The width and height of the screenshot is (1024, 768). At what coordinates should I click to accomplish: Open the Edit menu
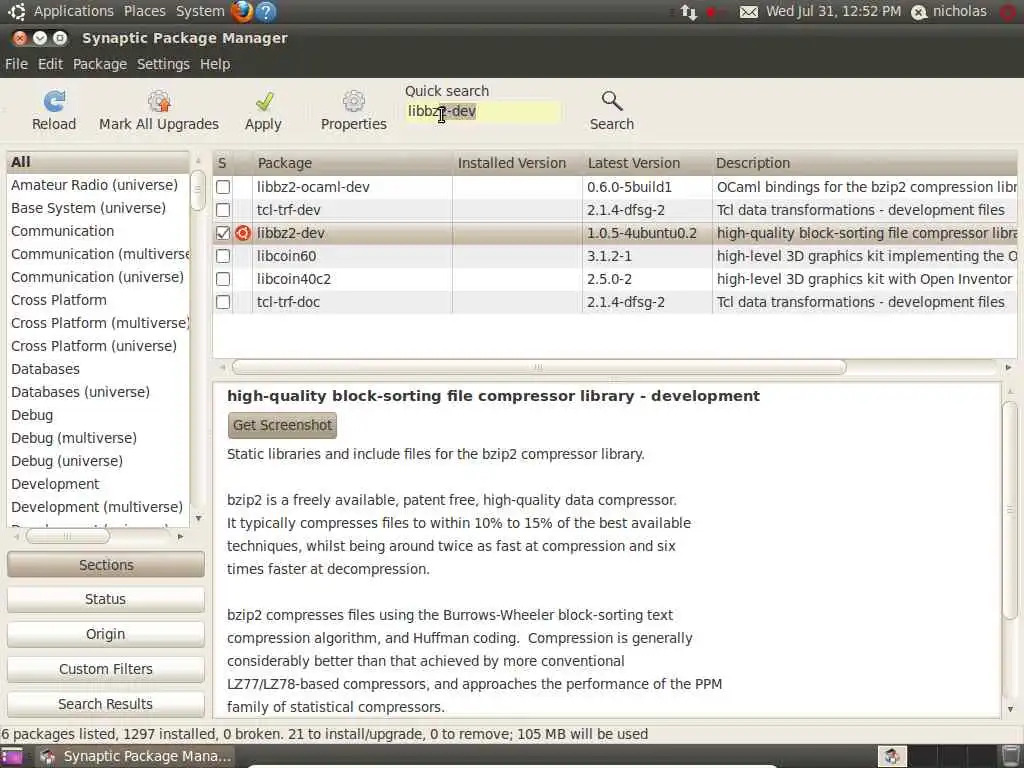click(x=50, y=64)
